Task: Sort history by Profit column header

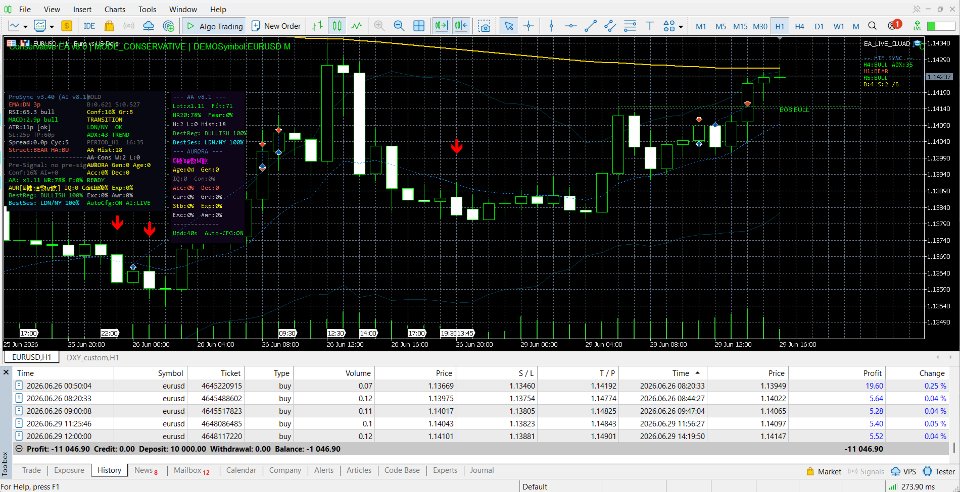Action: pos(873,373)
